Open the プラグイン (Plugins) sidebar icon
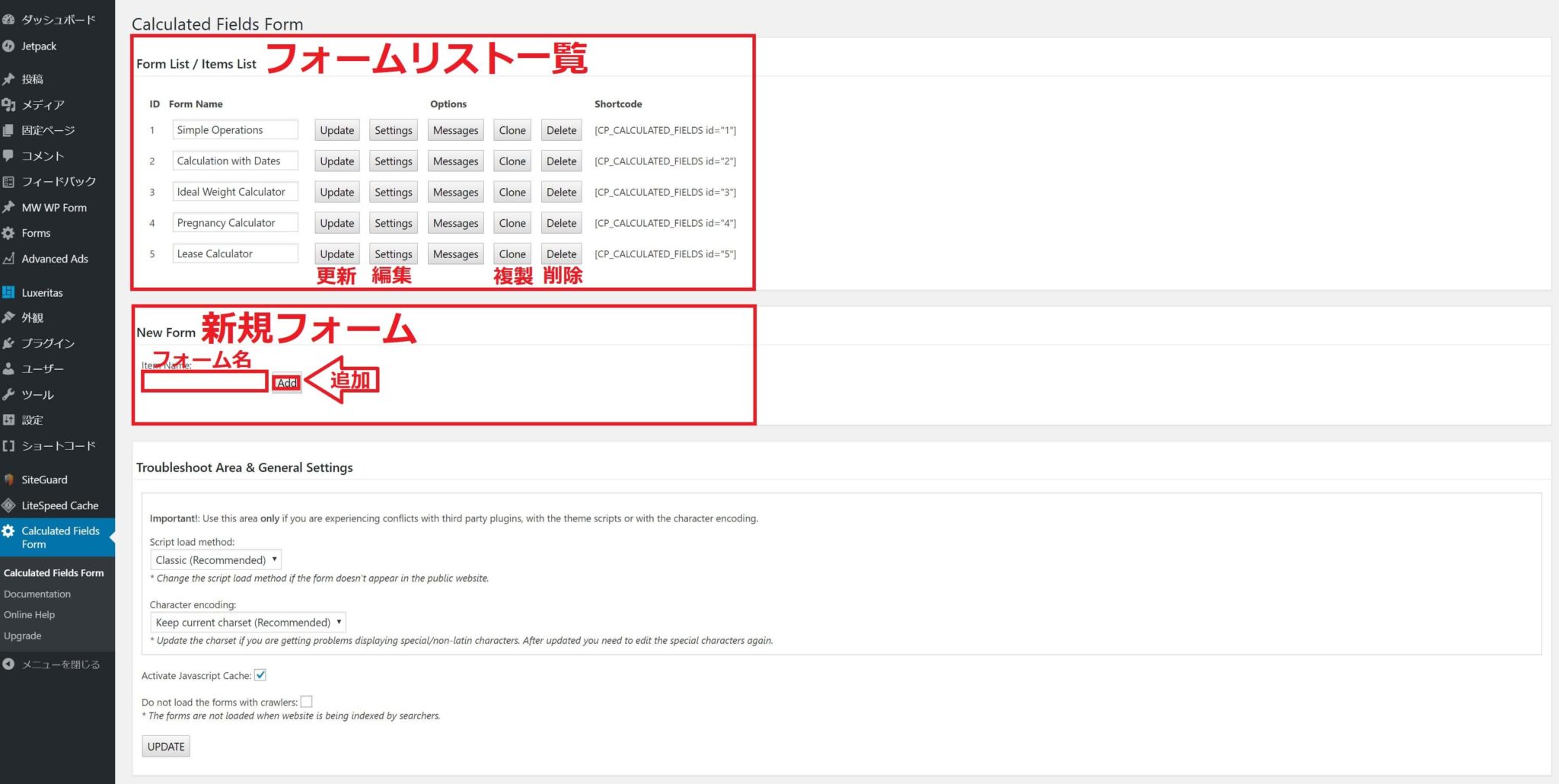The width and height of the screenshot is (1559, 784). click(9, 343)
